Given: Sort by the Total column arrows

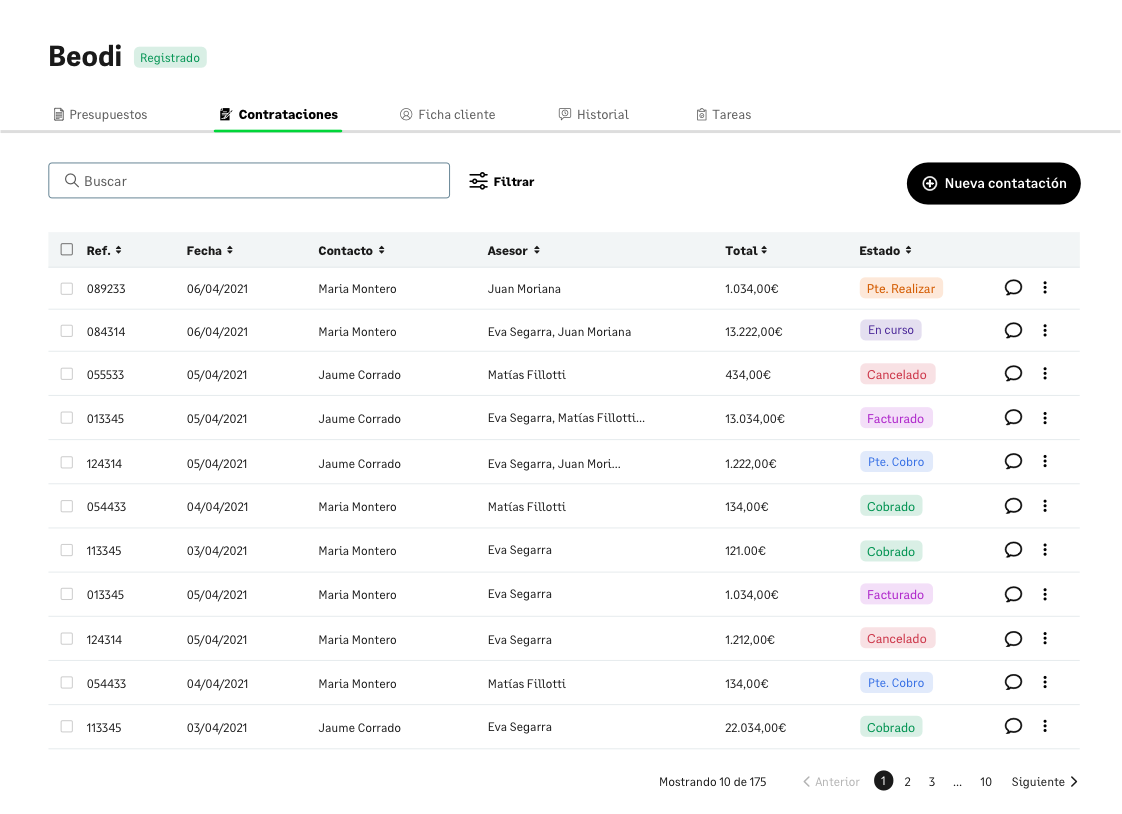Looking at the screenshot, I should [764, 250].
